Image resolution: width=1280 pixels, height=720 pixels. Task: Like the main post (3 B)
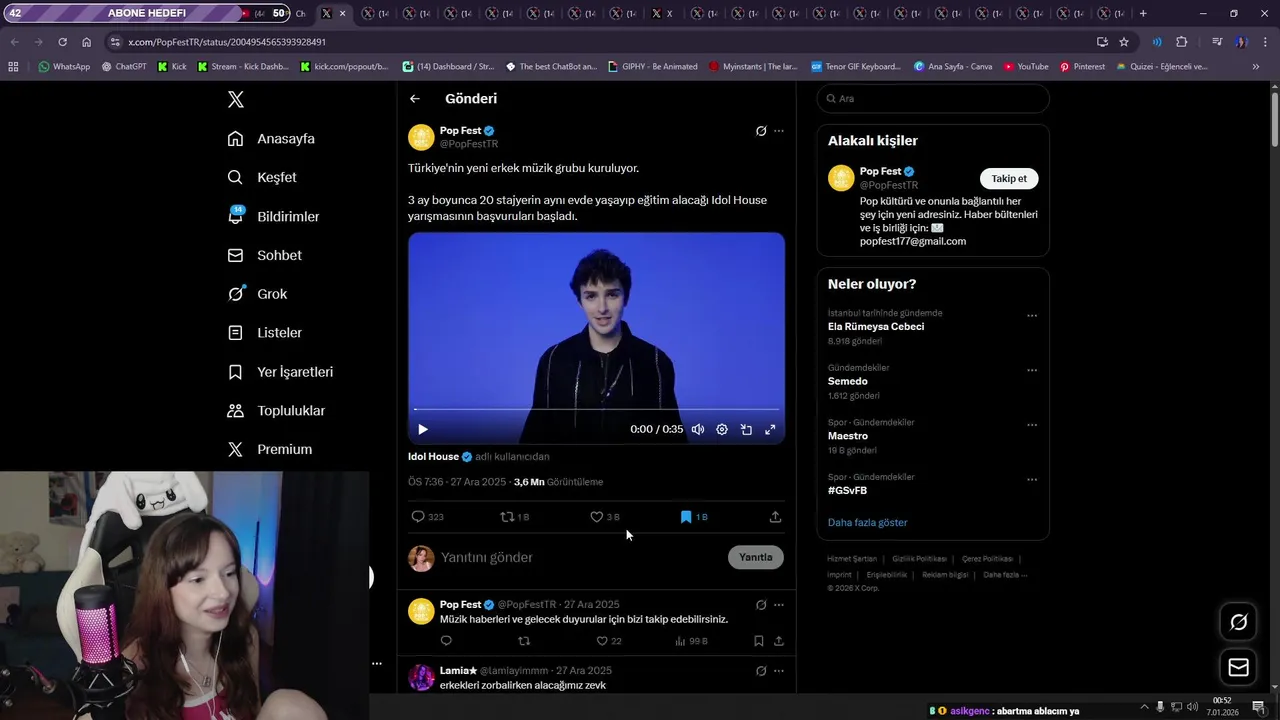(x=604, y=517)
